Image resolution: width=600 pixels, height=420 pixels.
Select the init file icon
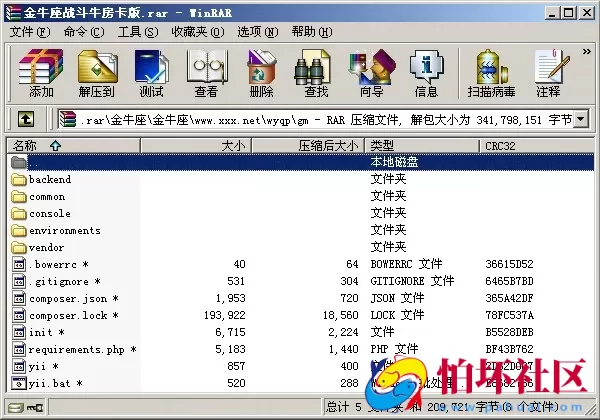pos(19,332)
